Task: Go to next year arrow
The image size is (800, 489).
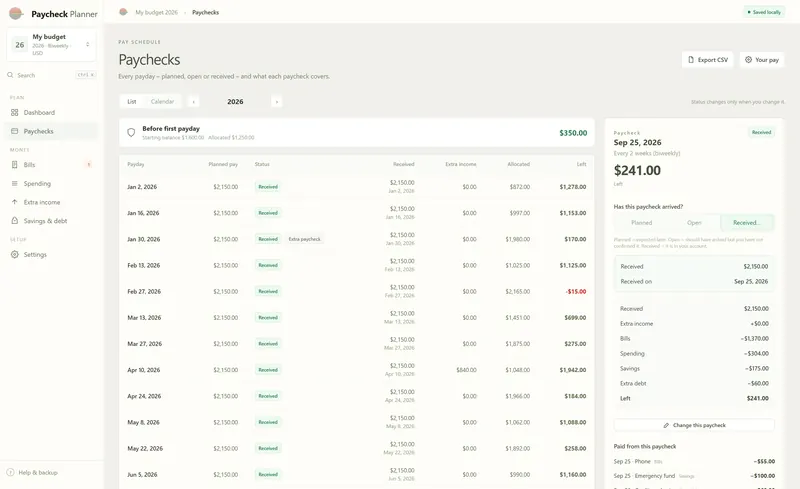Action: point(277,102)
